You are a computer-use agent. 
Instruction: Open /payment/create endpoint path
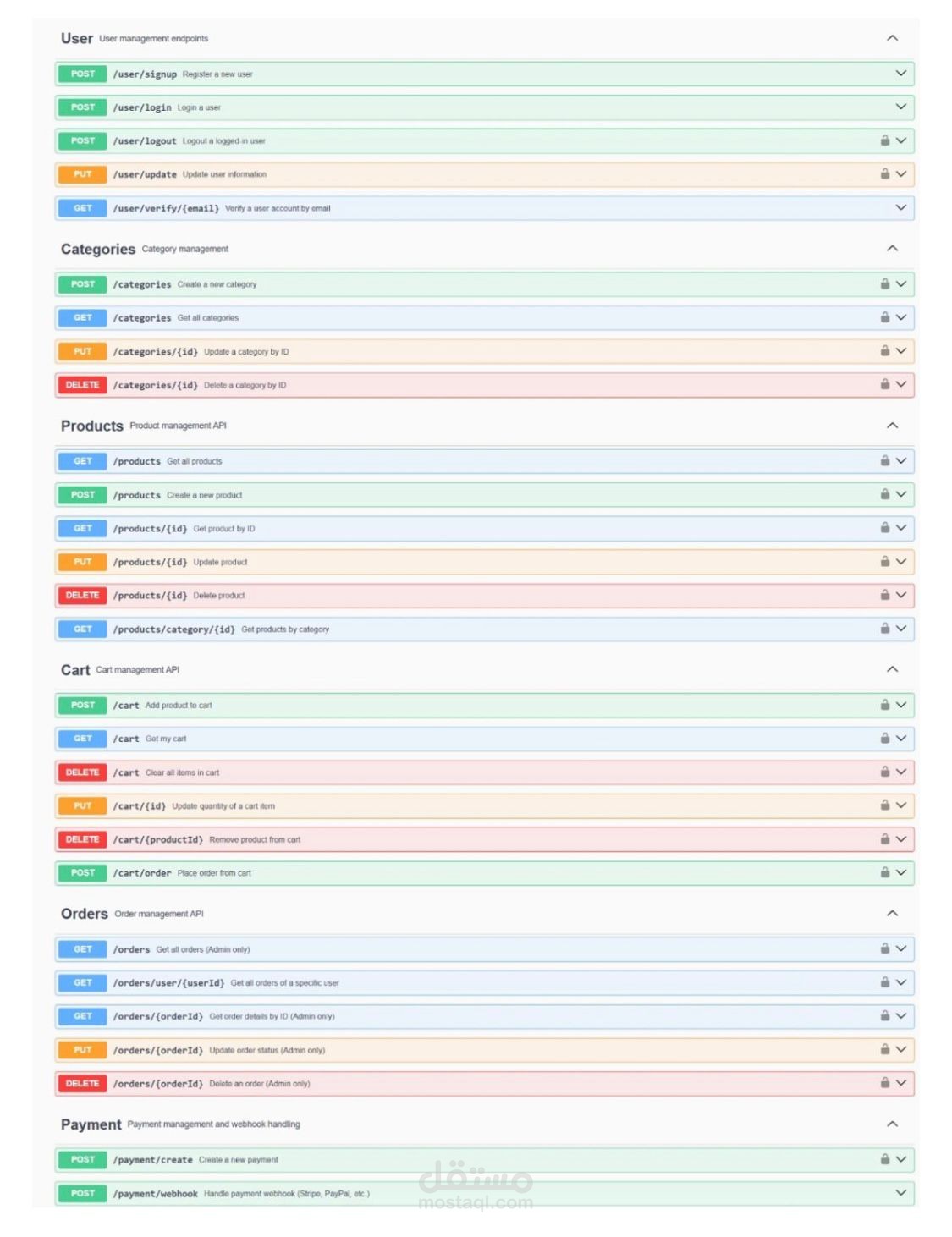152,1160
